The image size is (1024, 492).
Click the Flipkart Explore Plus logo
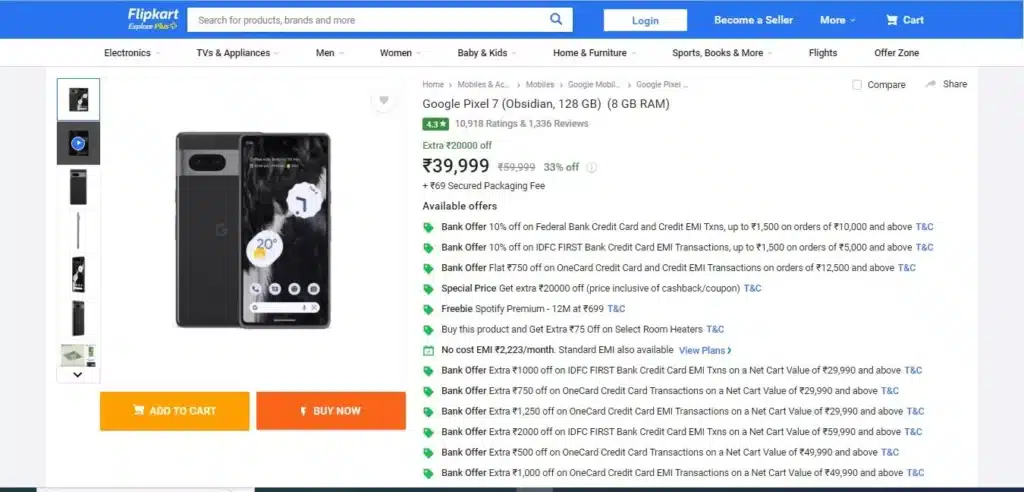[x=153, y=19]
